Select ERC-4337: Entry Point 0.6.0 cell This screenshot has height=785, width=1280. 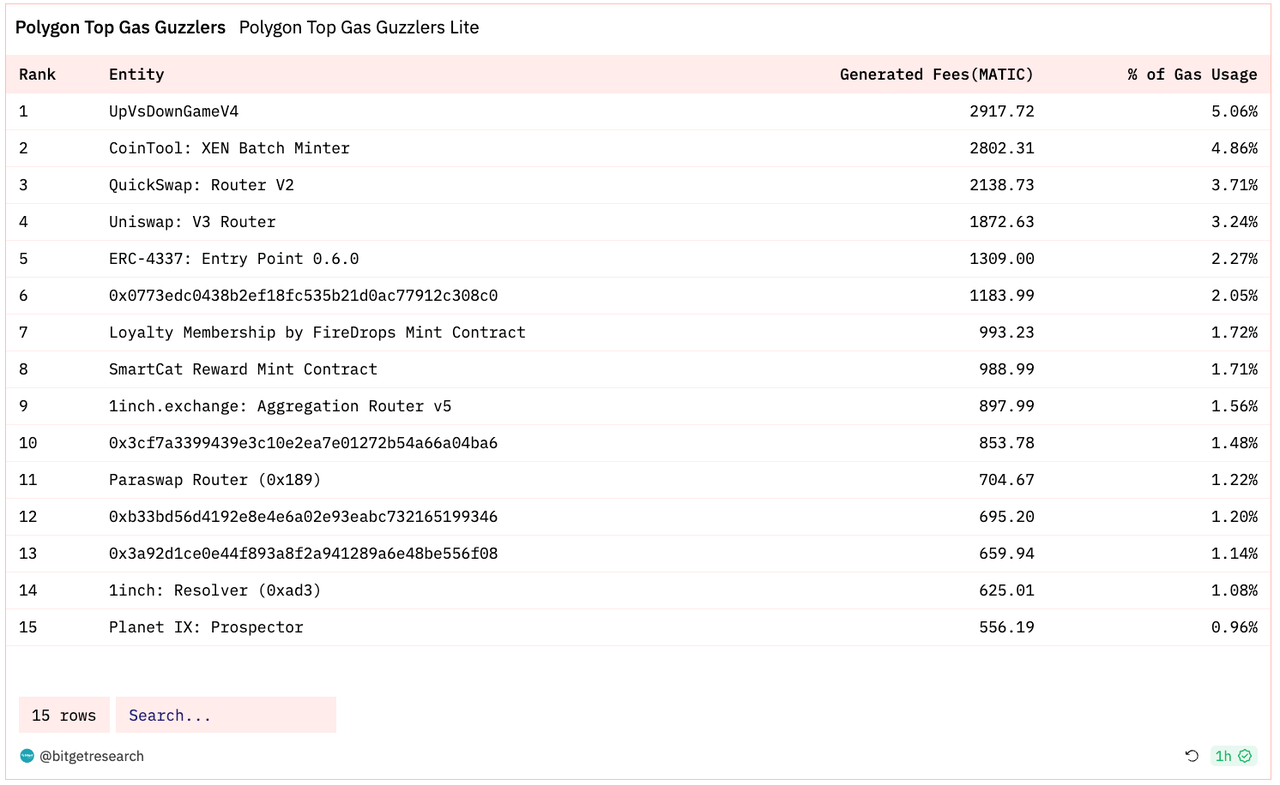pos(234,259)
